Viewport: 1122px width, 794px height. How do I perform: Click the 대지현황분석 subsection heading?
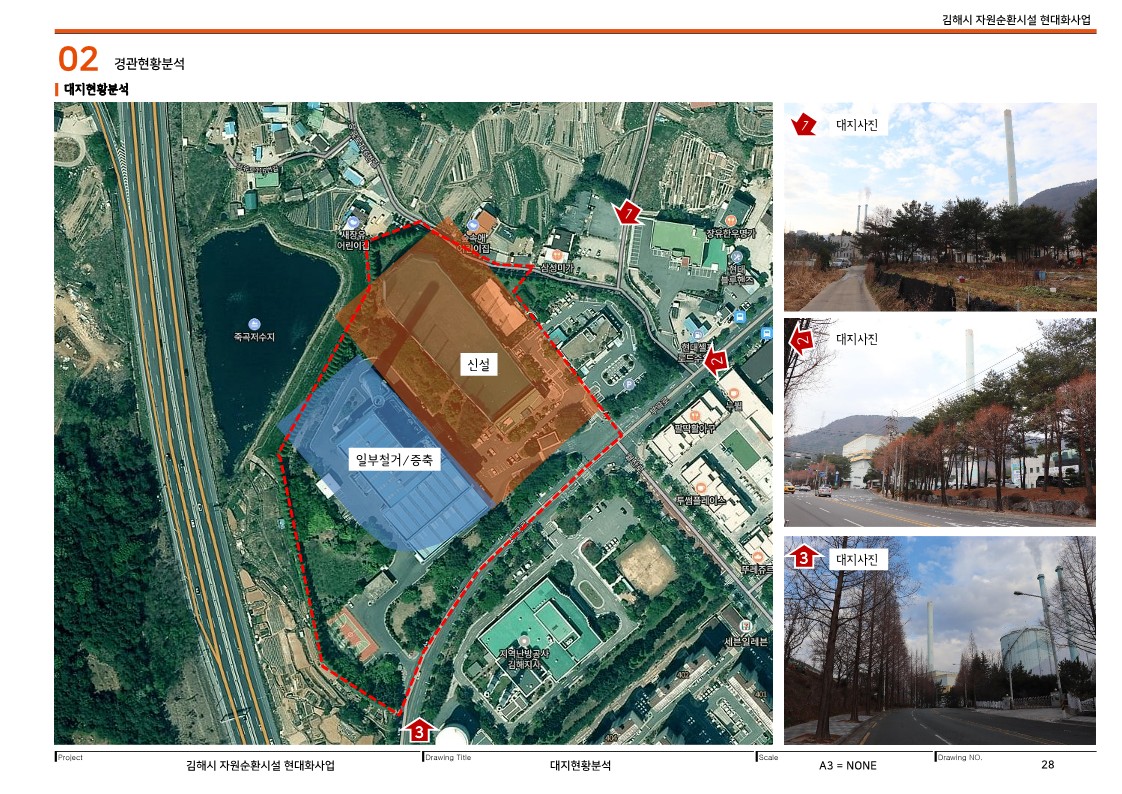point(96,90)
